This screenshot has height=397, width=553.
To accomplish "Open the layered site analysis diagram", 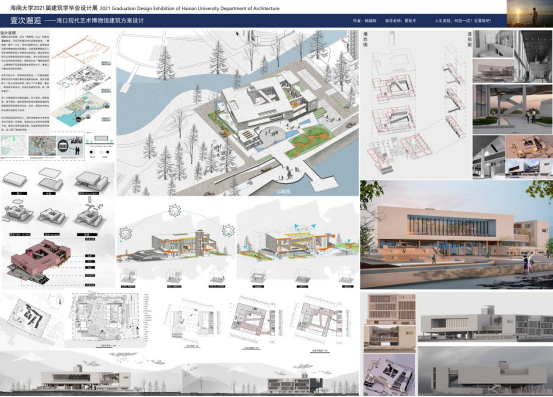I will pos(82,81).
